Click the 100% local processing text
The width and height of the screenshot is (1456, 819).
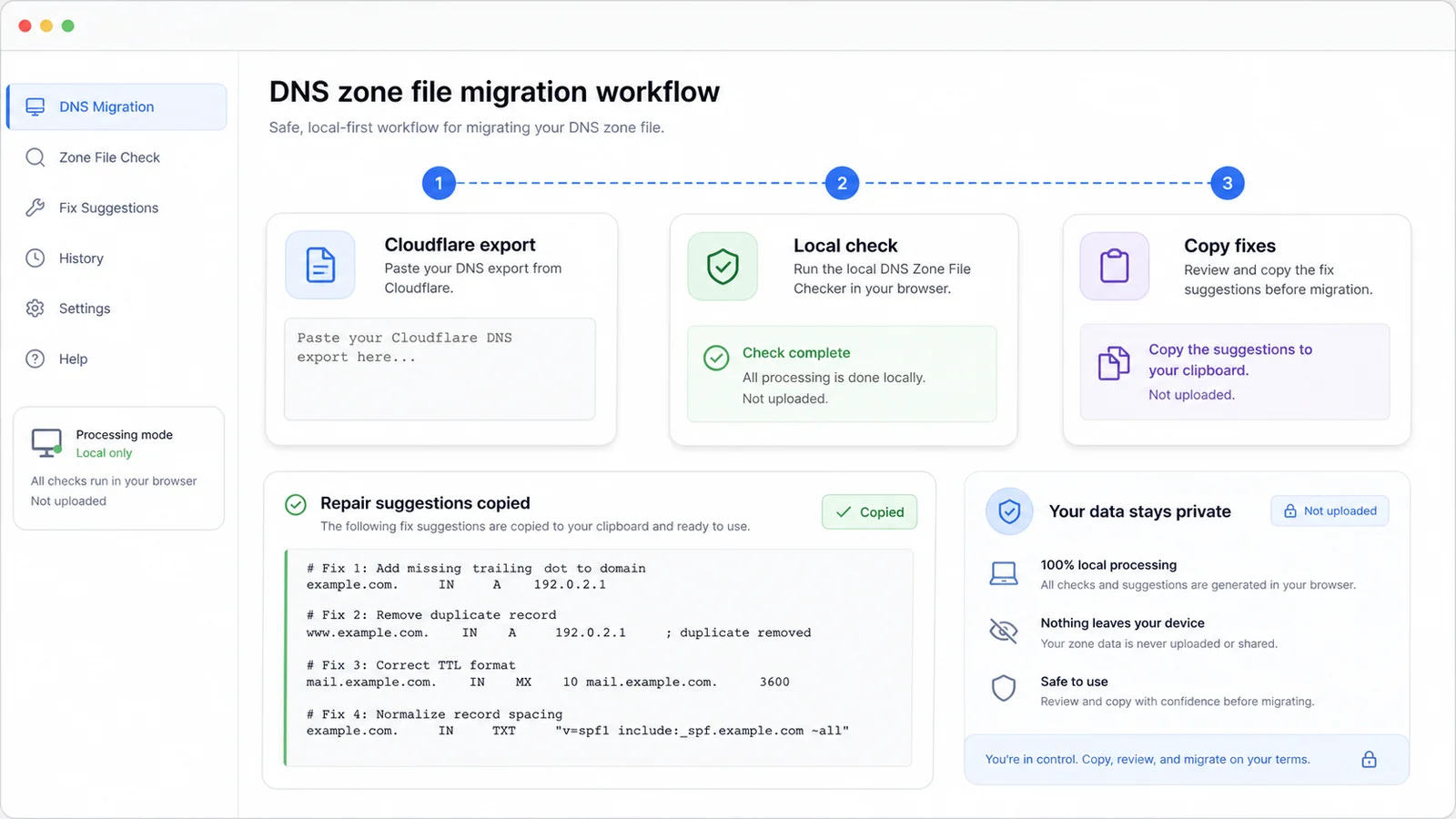(1108, 565)
